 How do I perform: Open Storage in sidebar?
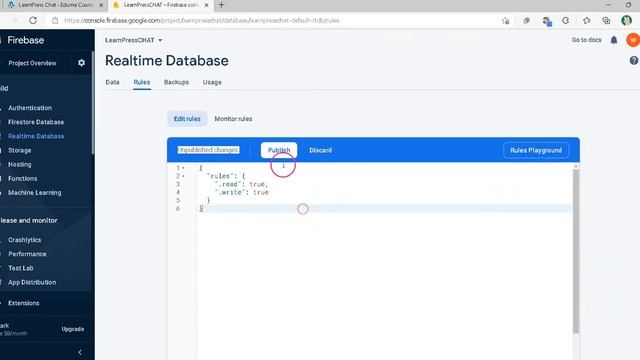(x=20, y=150)
